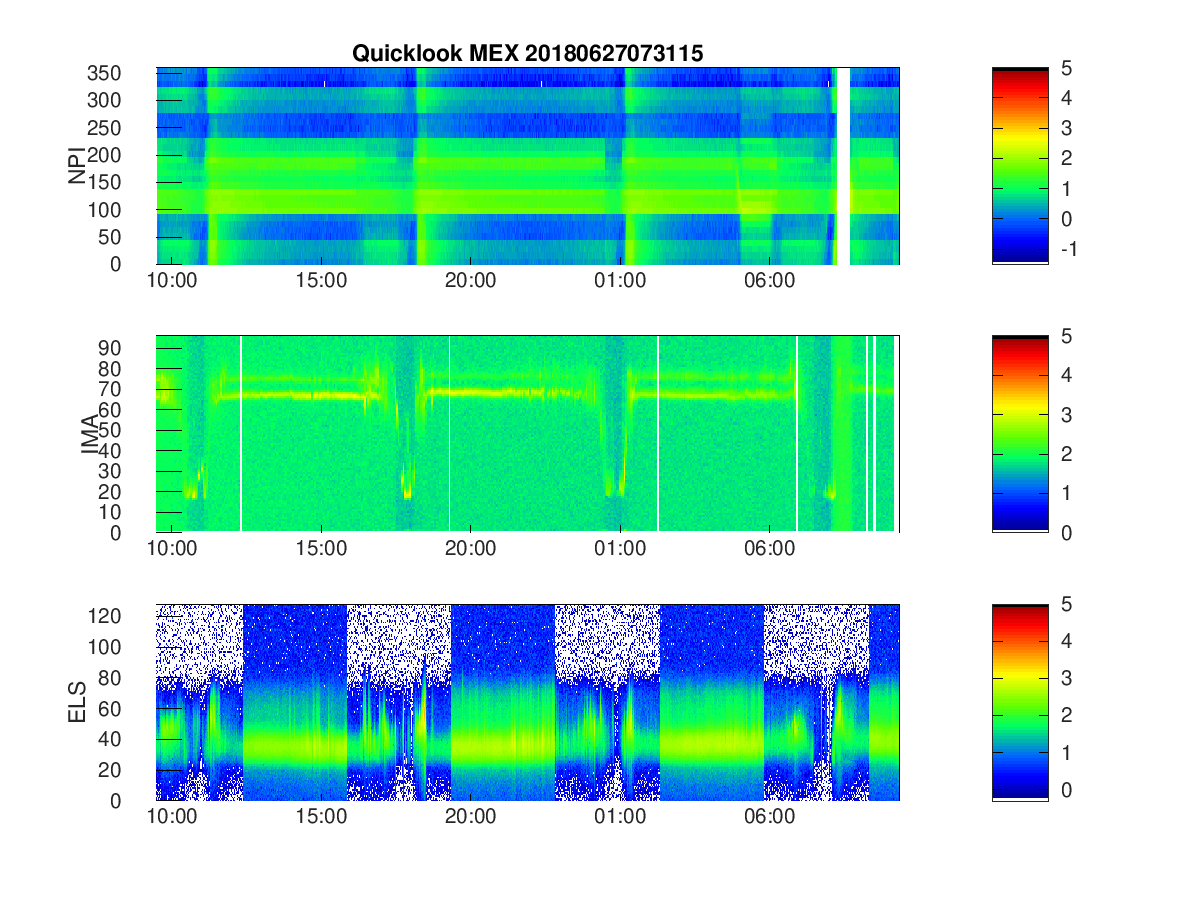Click the 01:00 time label under IMA plot
Viewport: 1200px width, 900px height.
[620, 550]
